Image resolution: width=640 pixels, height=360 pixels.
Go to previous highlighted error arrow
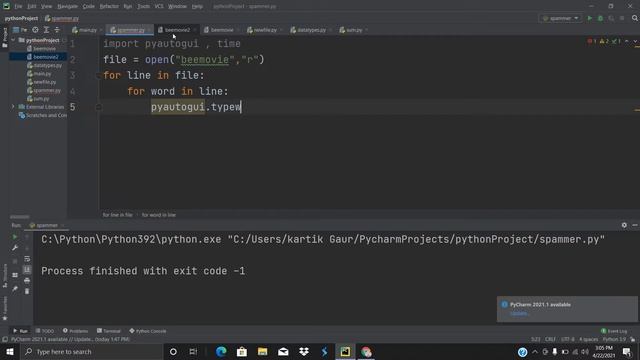coord(627,41)
